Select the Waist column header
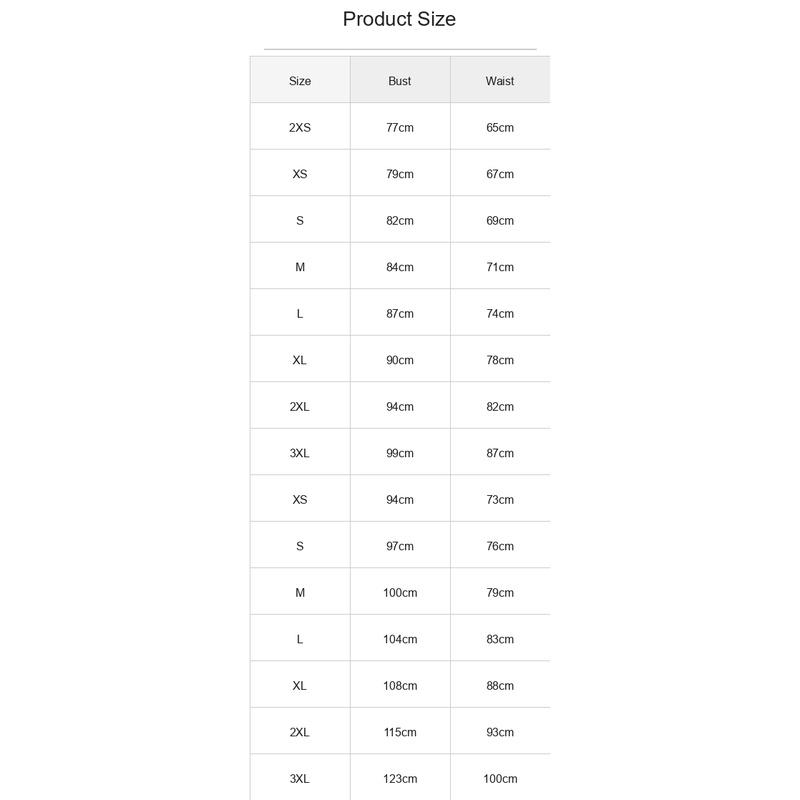800x800 pixels. 500,81
